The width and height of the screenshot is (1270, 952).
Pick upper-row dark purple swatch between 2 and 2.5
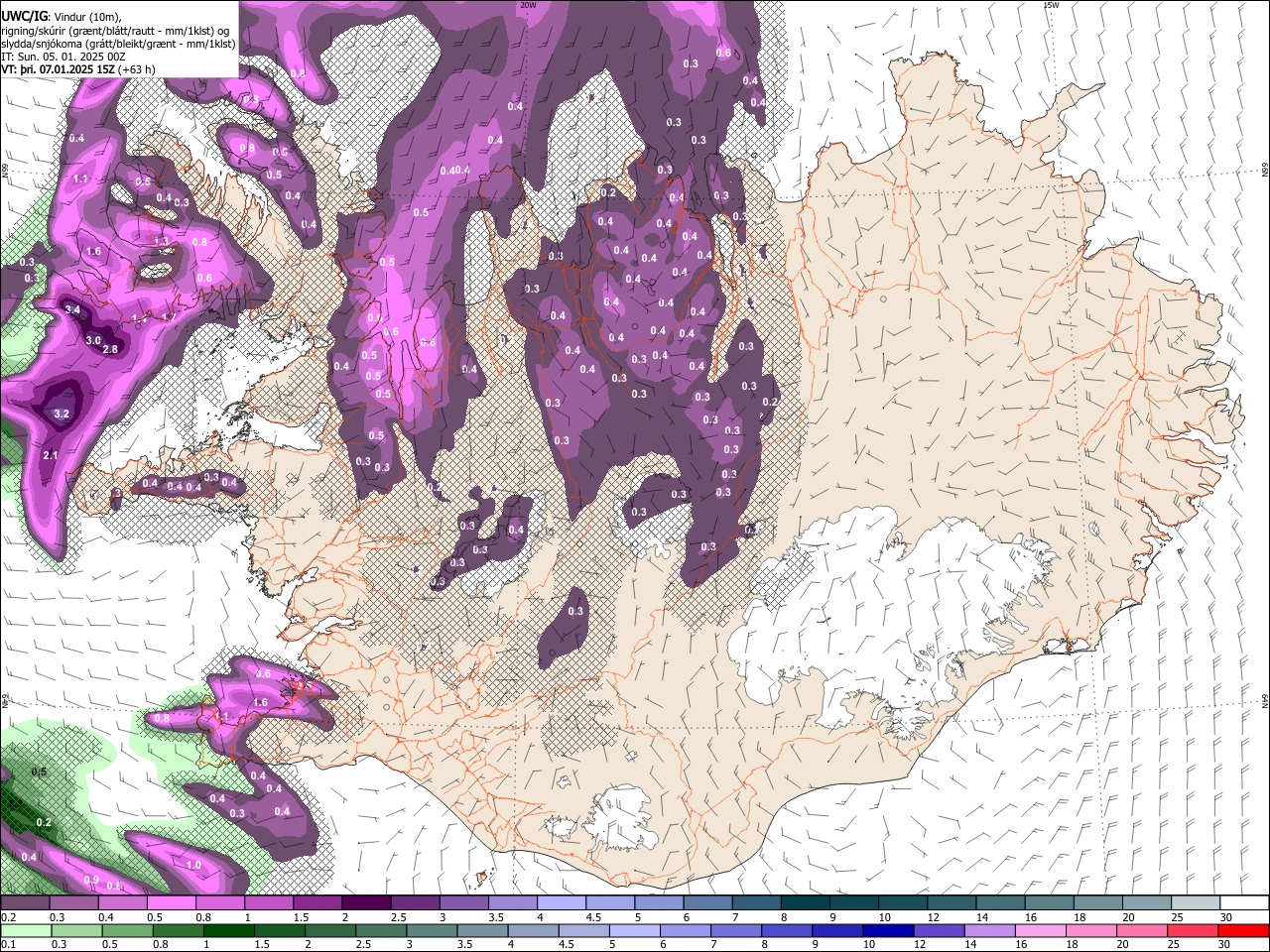pos(366,903)
